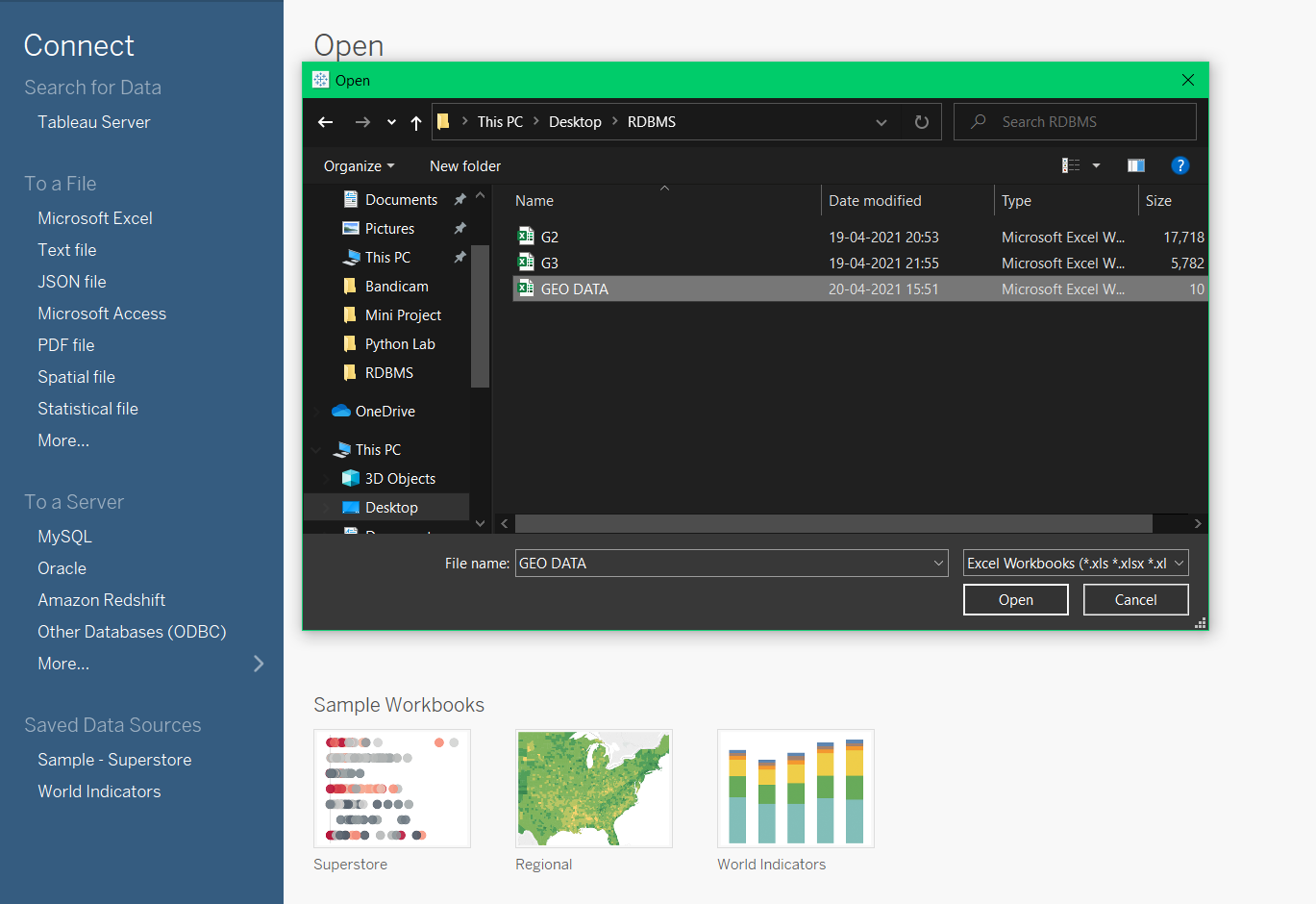Screen dimensions: 1316x904
Task: Click the back navigation arrow
Action: coord(325,121)
